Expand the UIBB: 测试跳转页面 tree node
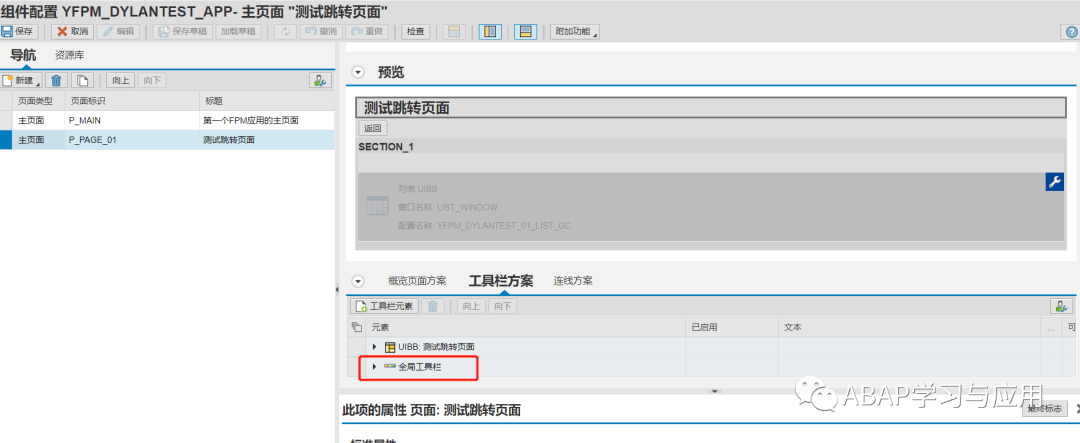 [x=375, y=347]
